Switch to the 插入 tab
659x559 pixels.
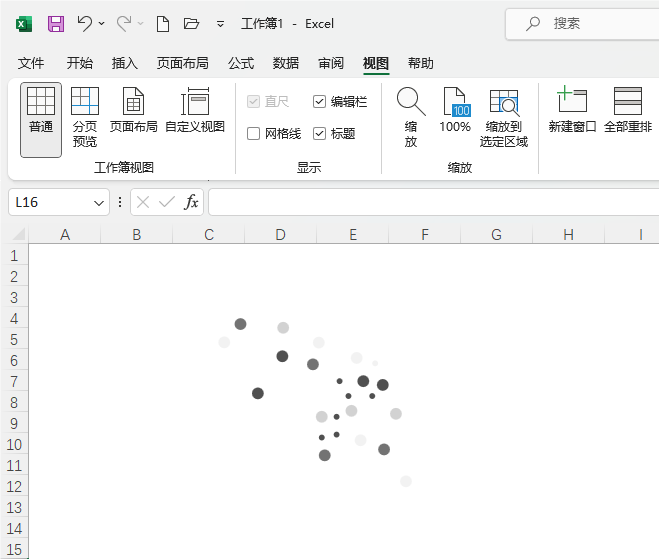click(124, 63)
